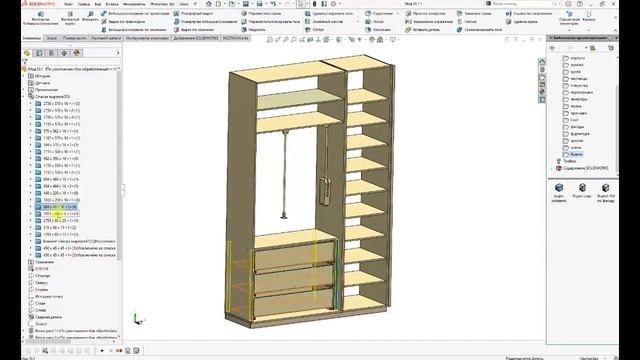Switch to Поверхности tab
Image resolution: width=640 pixels, height=360 pixels.
point(74,38)
